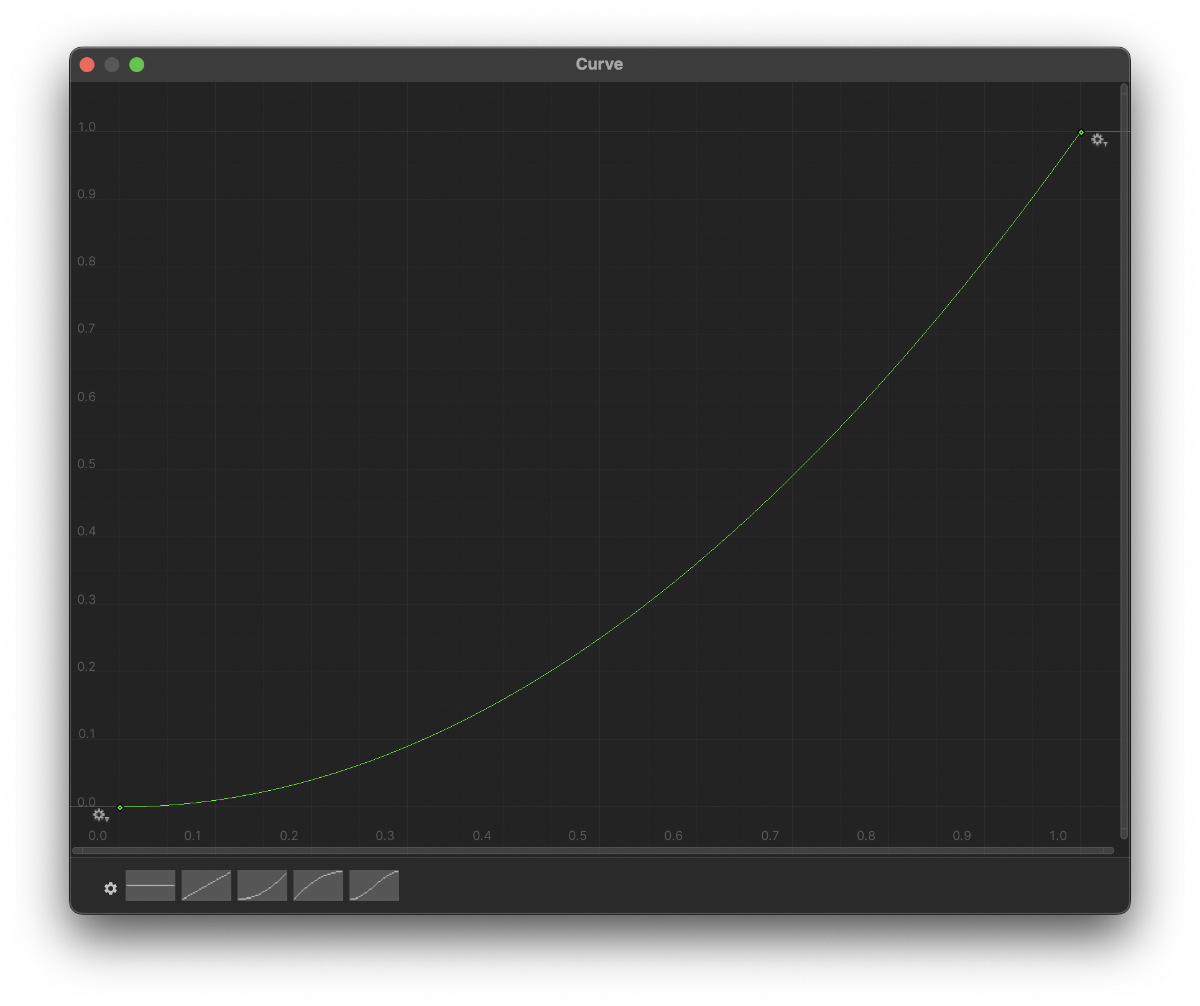Click the 0.5 label on horizontal axis

577,835
